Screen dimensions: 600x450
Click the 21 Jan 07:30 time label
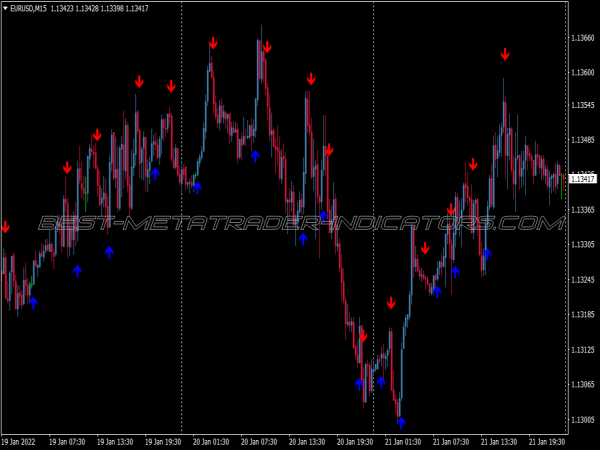451,442
